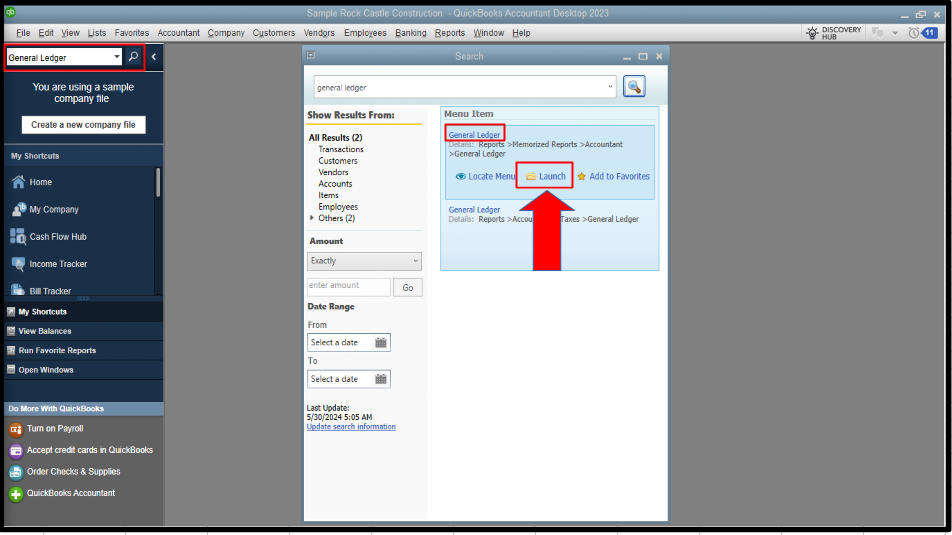Open the Home shortcut icon
Screen dimensions: 952x535
tap(18, 182)
